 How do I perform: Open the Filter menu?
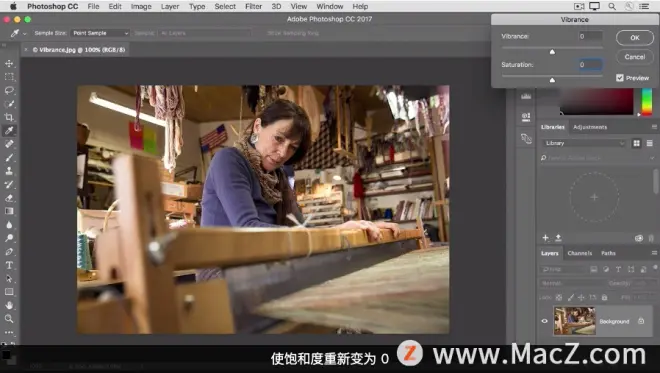(253, 6)
